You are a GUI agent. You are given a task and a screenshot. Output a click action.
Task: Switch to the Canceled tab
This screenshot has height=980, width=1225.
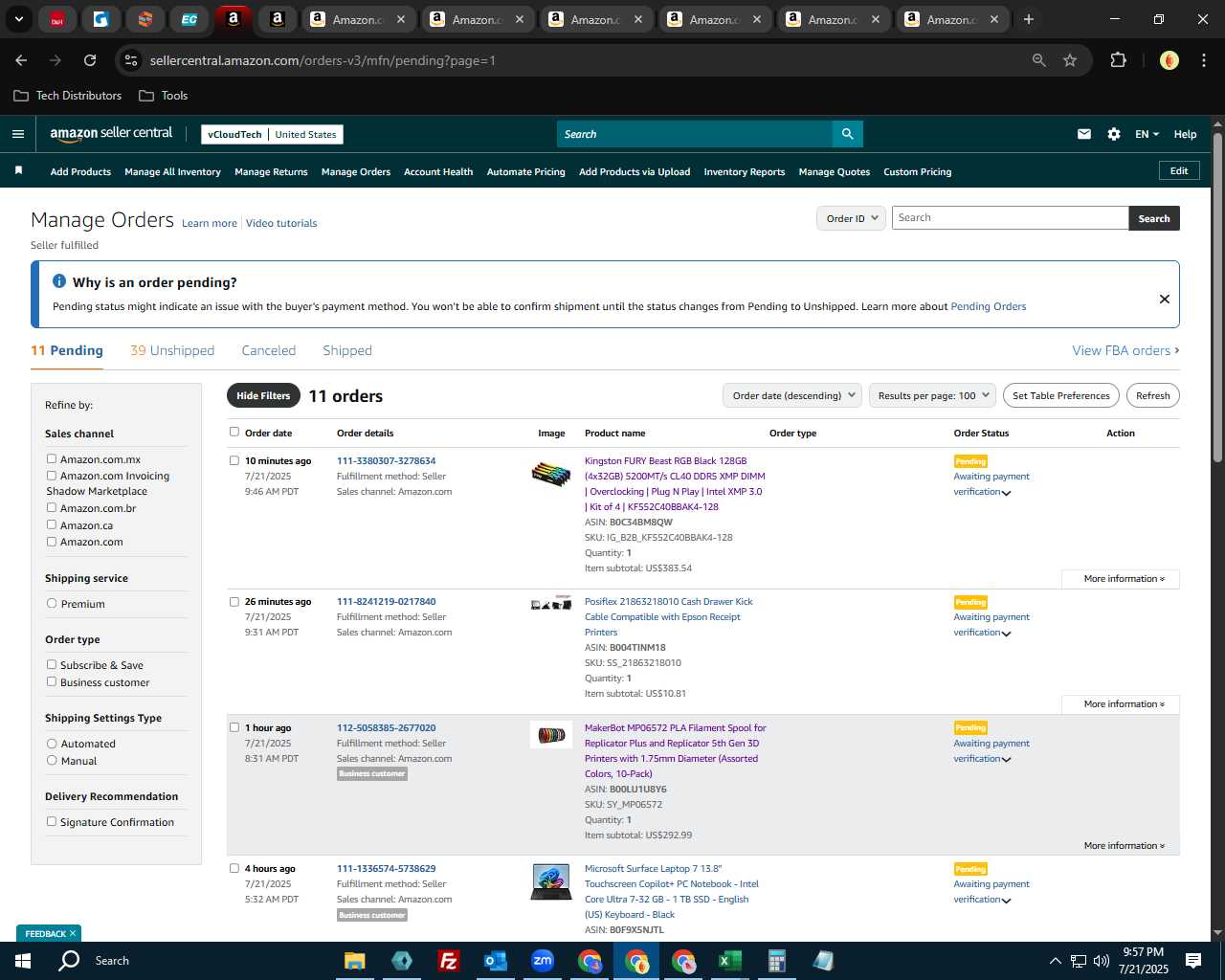pos(269,350)
